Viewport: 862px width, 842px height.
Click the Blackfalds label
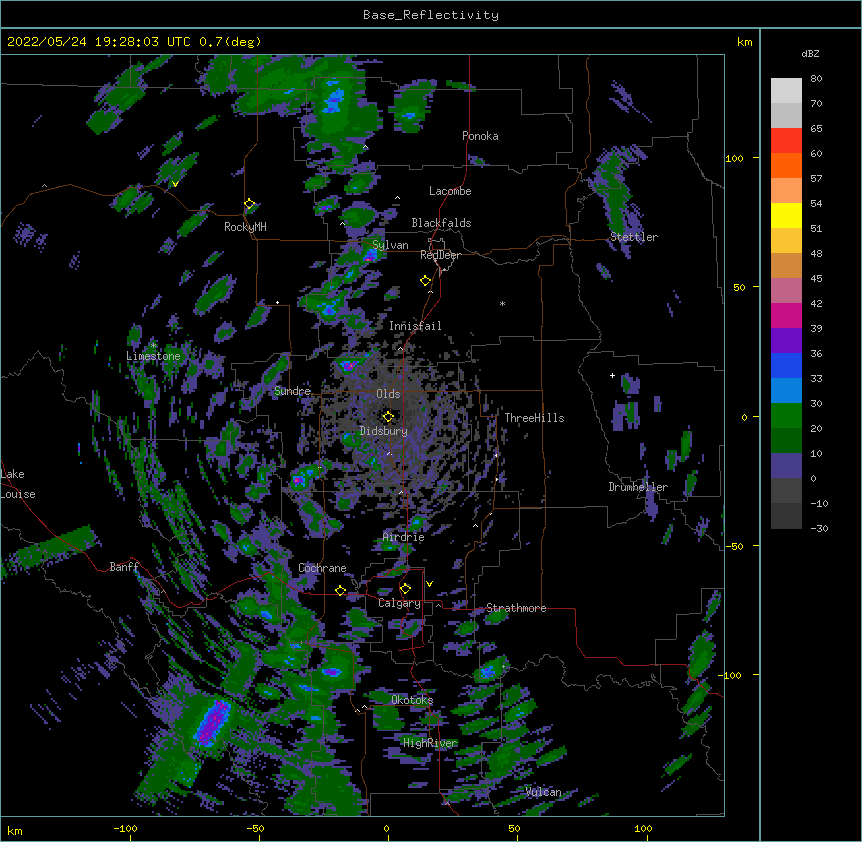tap(441, 223)
